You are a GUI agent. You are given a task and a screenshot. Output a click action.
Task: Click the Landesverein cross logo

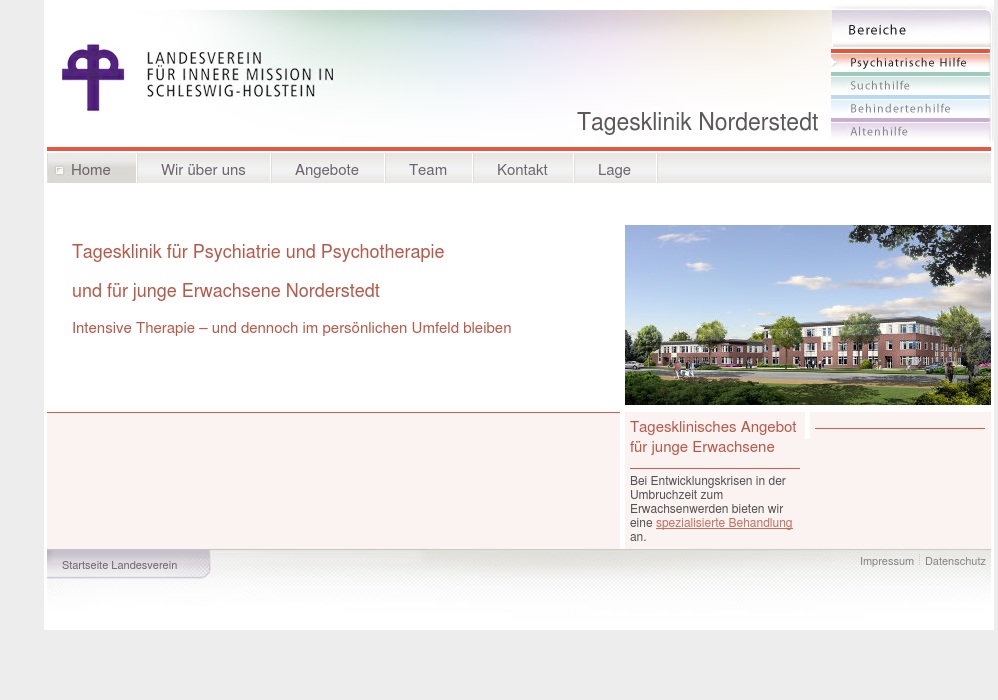pos(93,77)
